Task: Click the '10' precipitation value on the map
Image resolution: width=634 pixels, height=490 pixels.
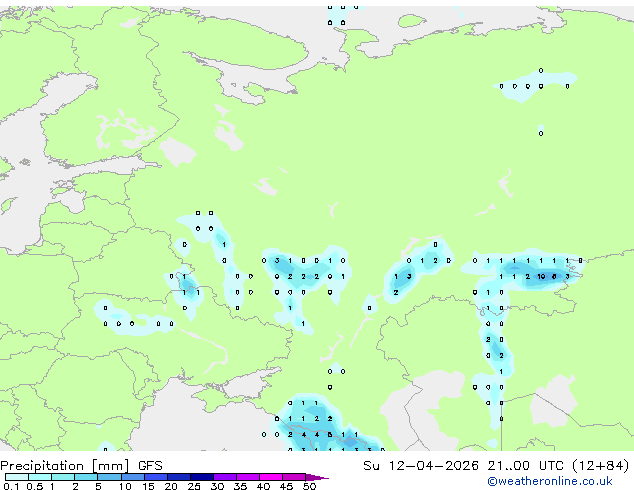Action: tap(541, 277)
